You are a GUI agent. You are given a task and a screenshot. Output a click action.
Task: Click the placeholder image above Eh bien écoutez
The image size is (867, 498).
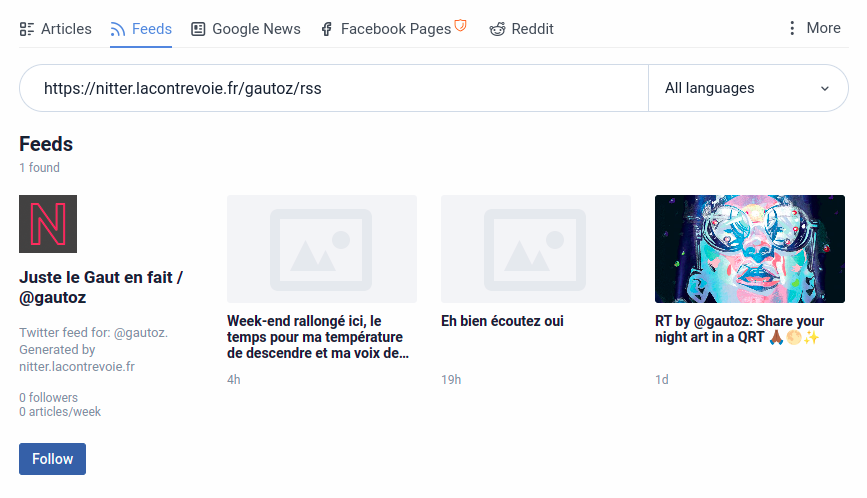point(535,249)
